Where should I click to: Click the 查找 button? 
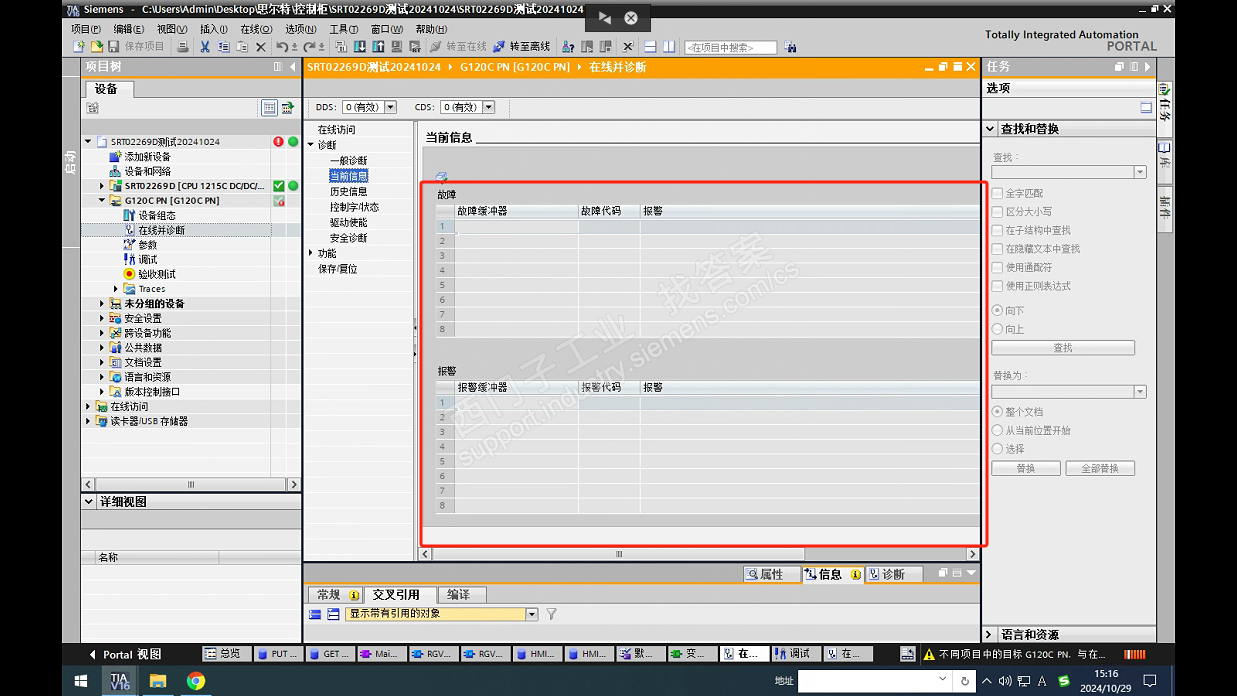coord(1063,348)
